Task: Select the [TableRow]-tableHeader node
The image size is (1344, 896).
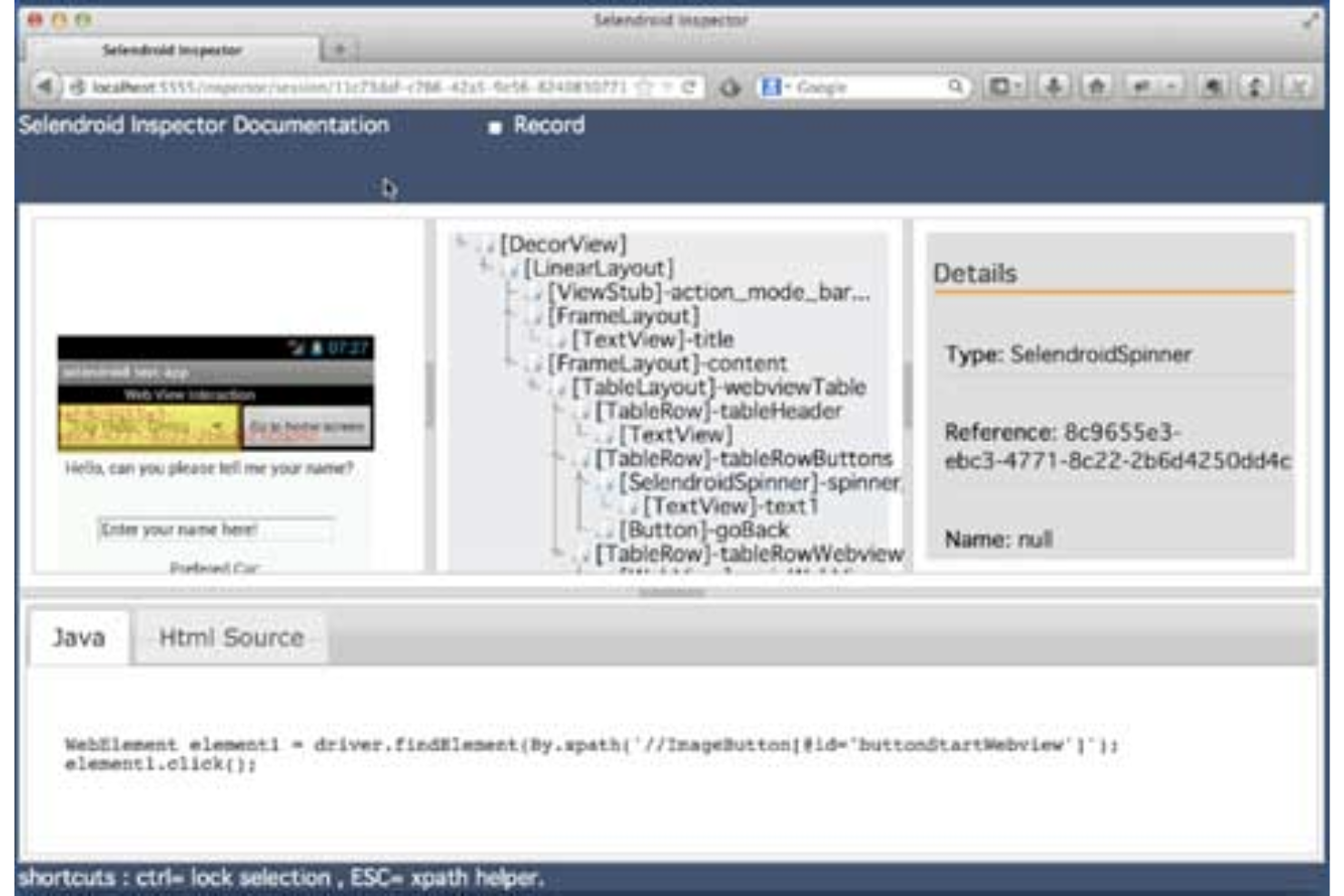Action: click(718, 410)
